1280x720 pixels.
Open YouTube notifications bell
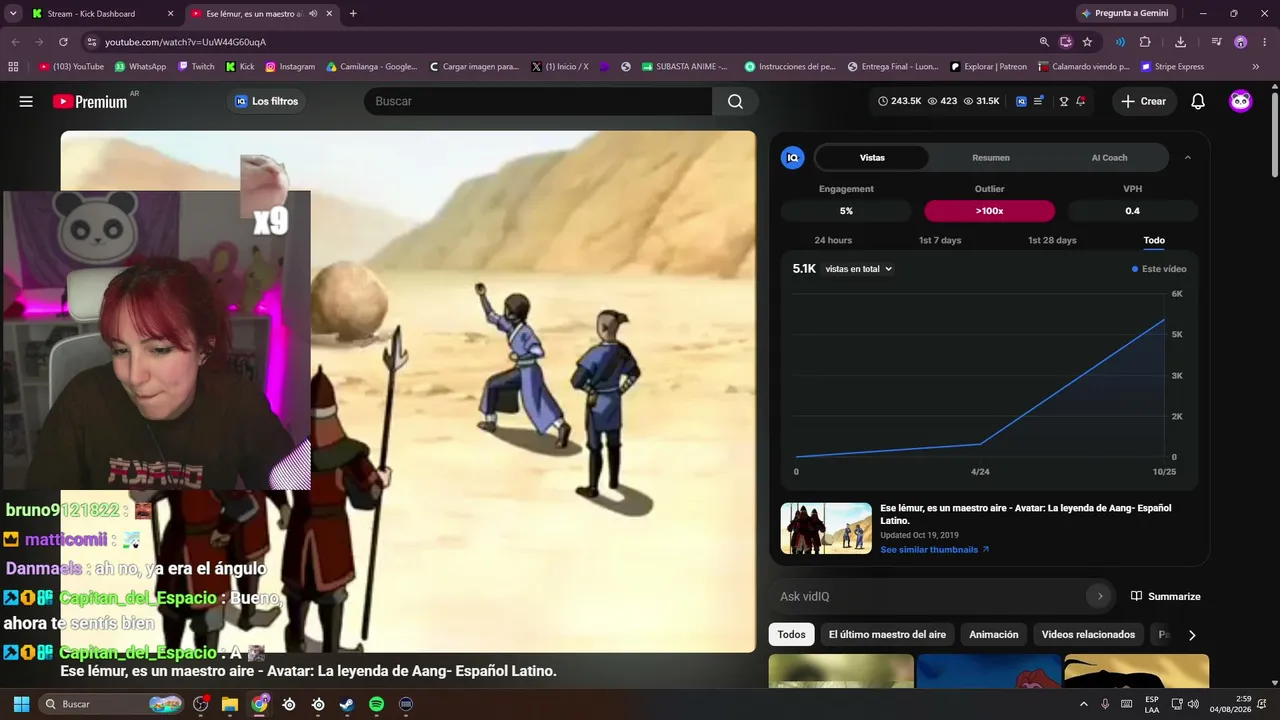click(1198, 101)
